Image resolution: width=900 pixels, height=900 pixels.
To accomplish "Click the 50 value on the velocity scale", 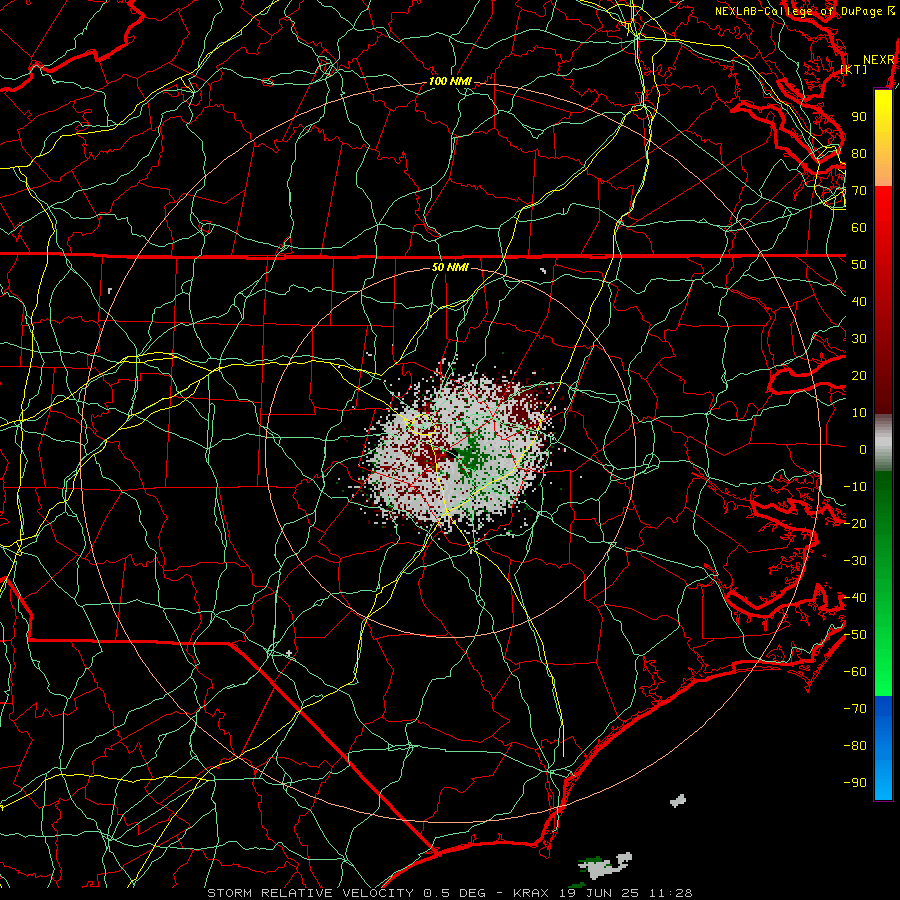I will tap(859, 265).
